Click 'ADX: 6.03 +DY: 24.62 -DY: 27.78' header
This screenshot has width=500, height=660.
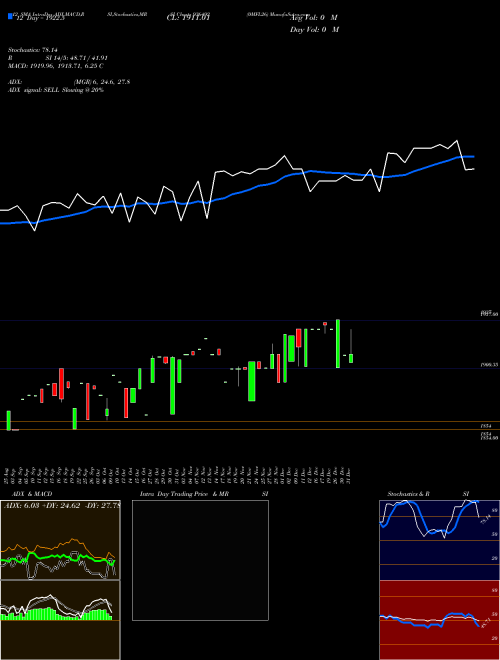tap(62, 505)
